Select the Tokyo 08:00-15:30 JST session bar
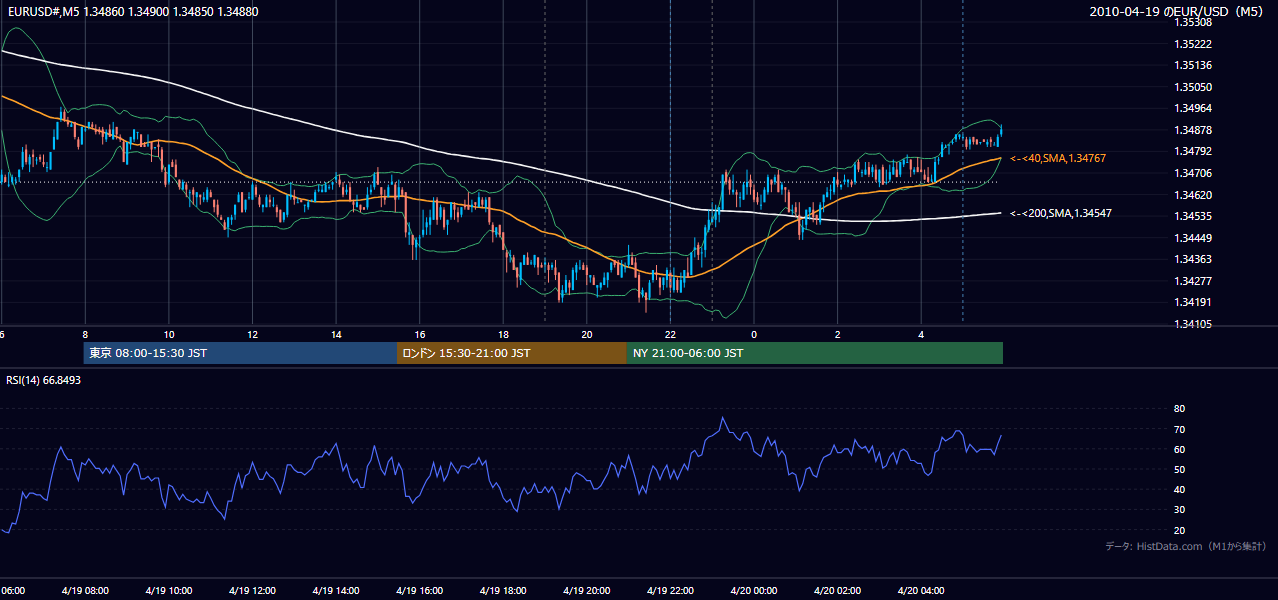This screenshot has height=600, width=1278. pyautogui.click(x=240, y=353)
